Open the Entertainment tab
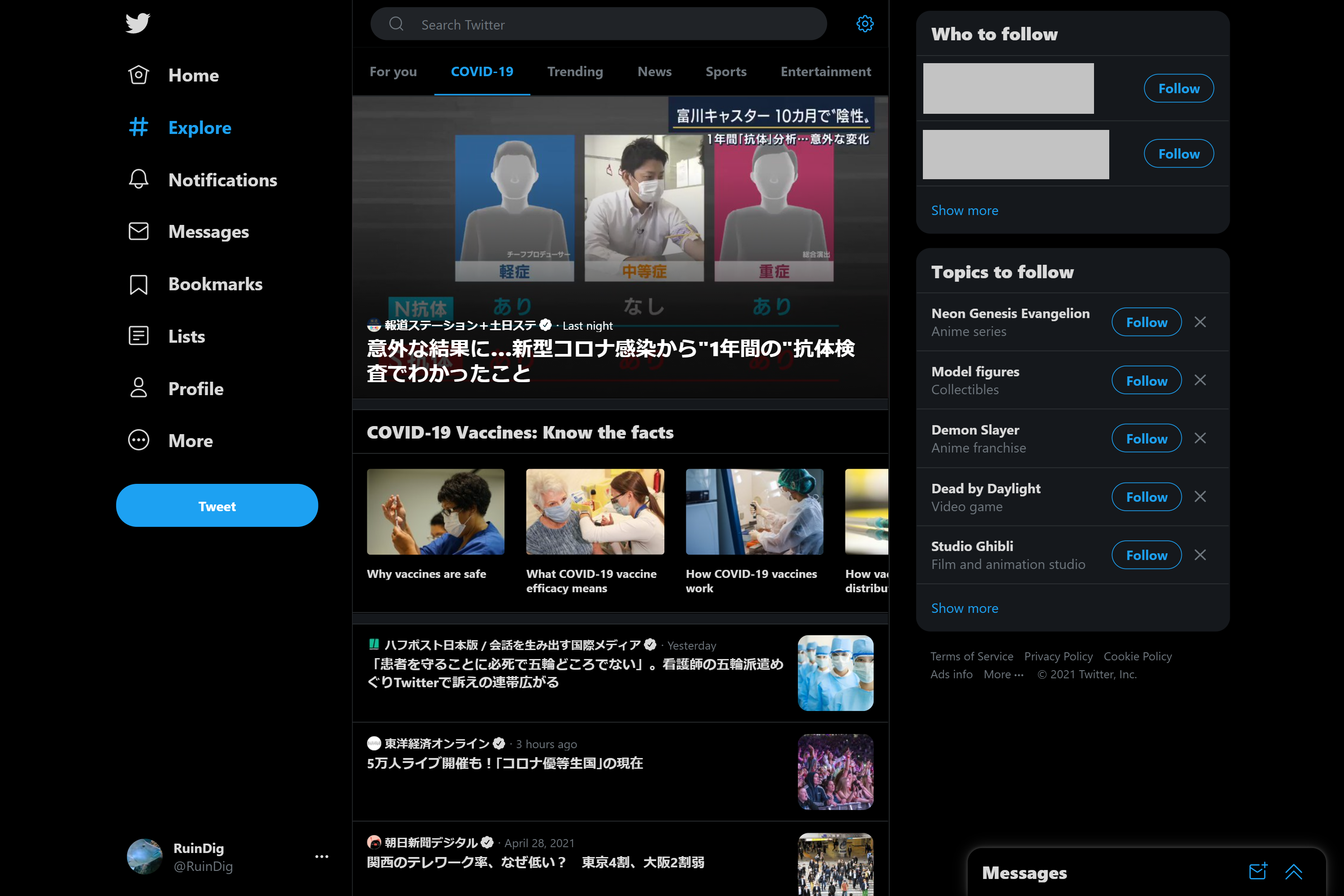Viewport: 1344px width, 896px height. pos(826,72)
